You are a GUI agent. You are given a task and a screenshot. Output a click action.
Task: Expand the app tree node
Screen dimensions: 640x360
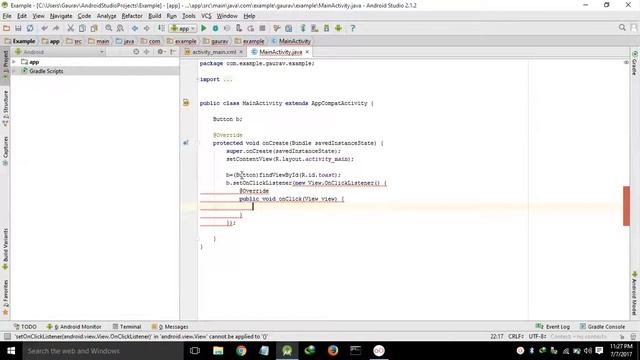point(14,62)
